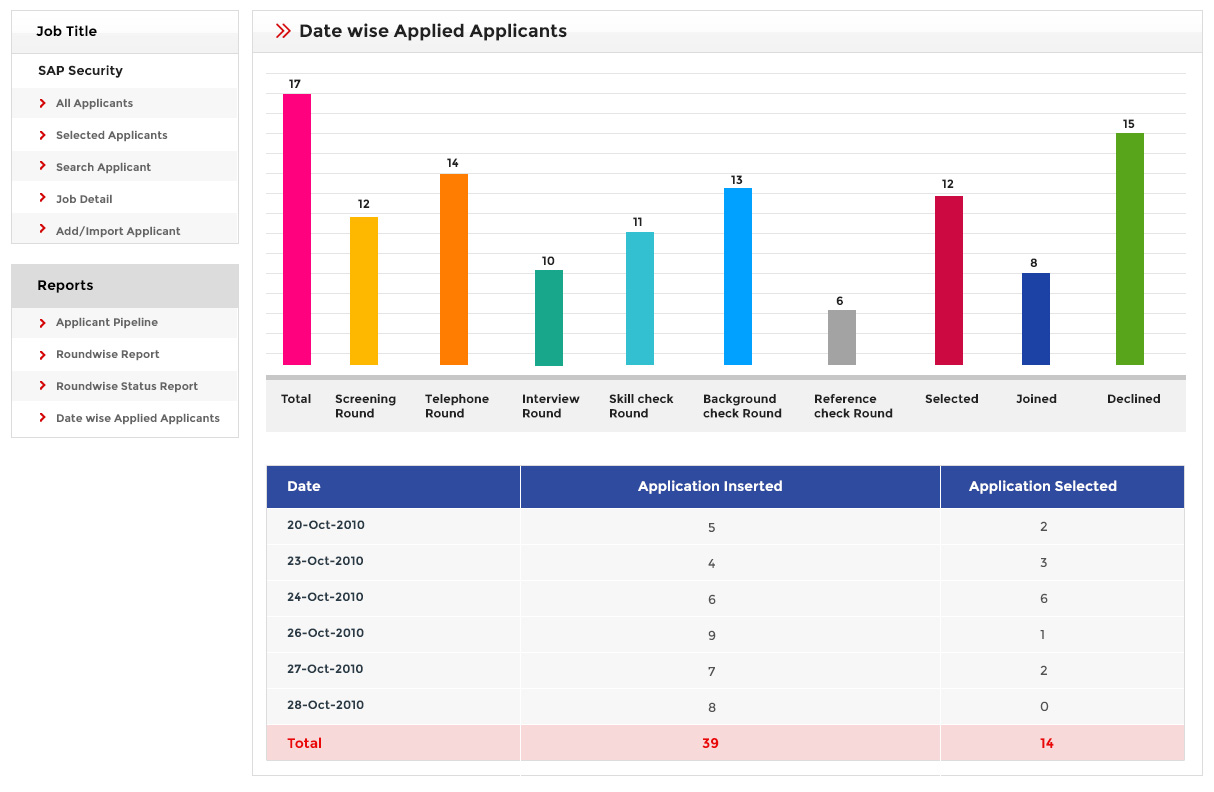Click the Job Title panel header
This screenshot has height=792, width=1214.
tap(125, 32)
